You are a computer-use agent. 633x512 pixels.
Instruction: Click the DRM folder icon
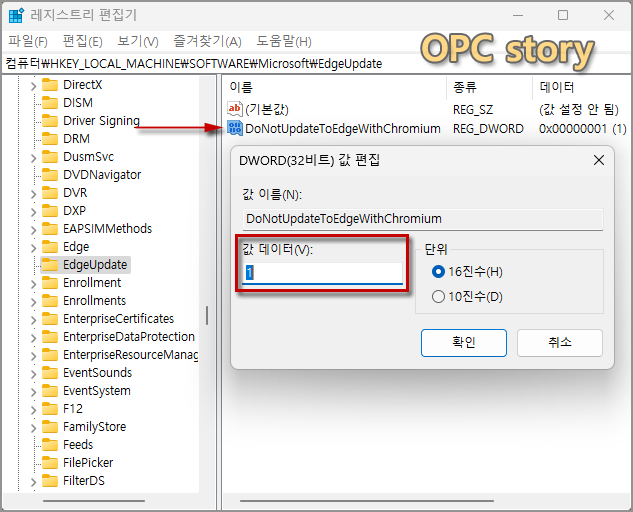[x=50, y=138]
